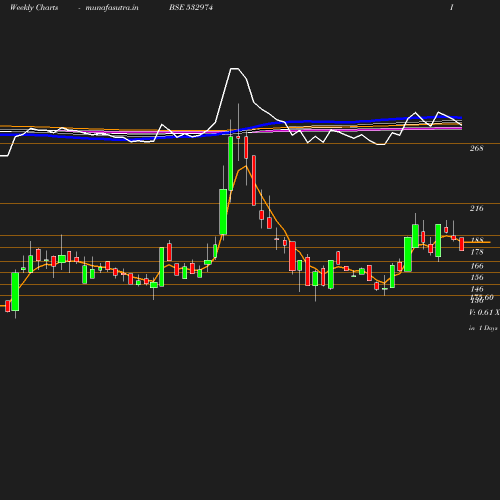Click the 178 price level label

477,252
